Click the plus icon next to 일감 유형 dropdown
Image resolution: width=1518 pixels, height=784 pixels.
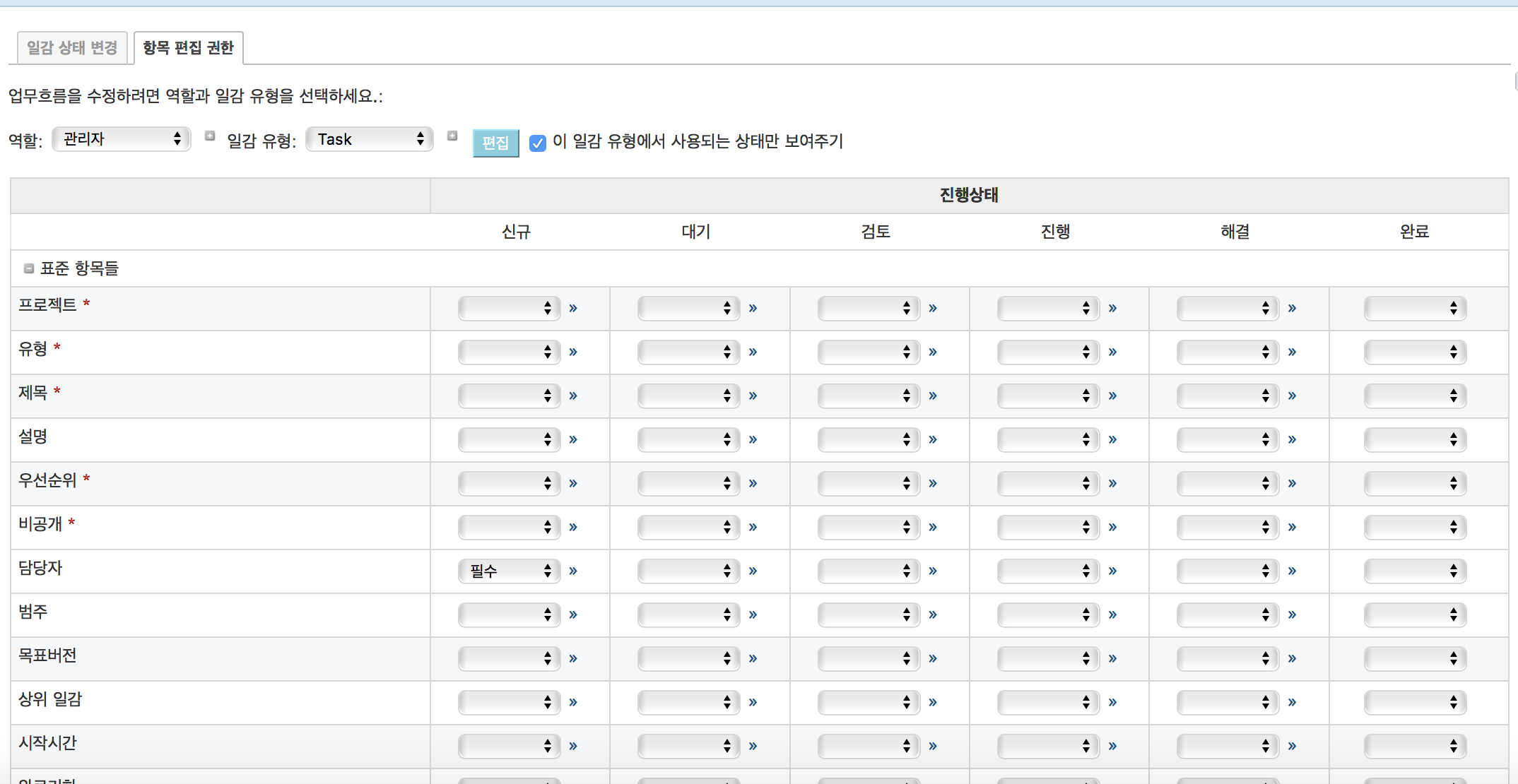(452, 136)
